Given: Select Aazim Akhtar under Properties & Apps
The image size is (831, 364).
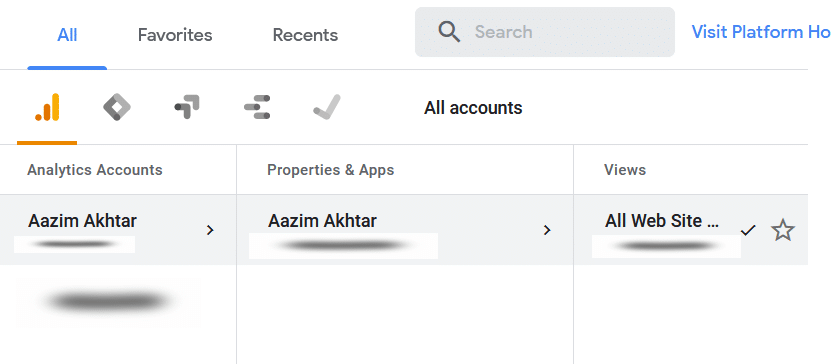Looking at the screenshot, I should point(405,230).
